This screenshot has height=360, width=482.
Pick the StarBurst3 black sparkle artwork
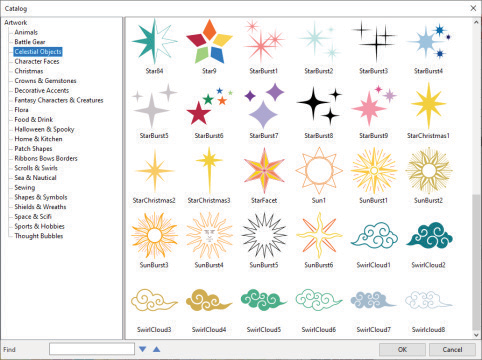374,42
